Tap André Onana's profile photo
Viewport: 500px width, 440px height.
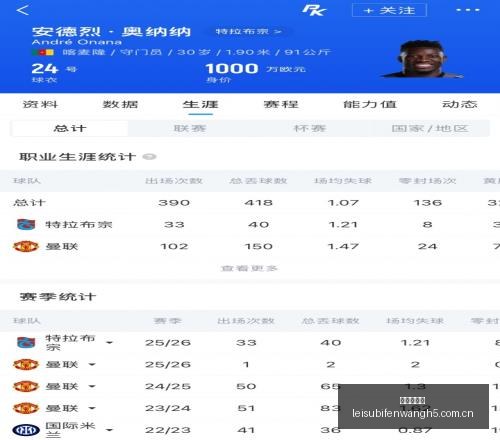pyautogui.click(x=423, y=59)
